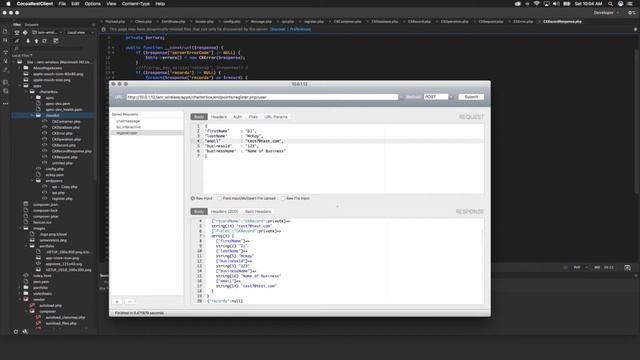The image size is (640, 360).
Task: Open the URL history dropdown arrow
Action: point(401,97)
